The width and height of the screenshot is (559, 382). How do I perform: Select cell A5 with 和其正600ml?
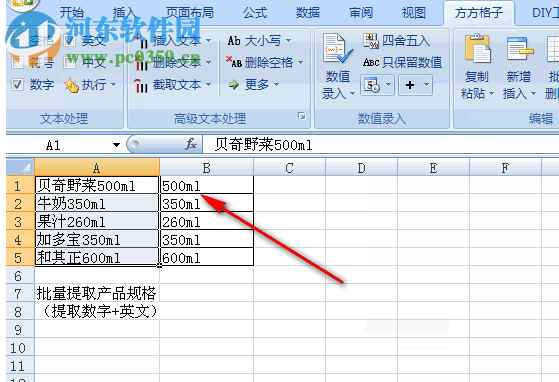[97, 257]
